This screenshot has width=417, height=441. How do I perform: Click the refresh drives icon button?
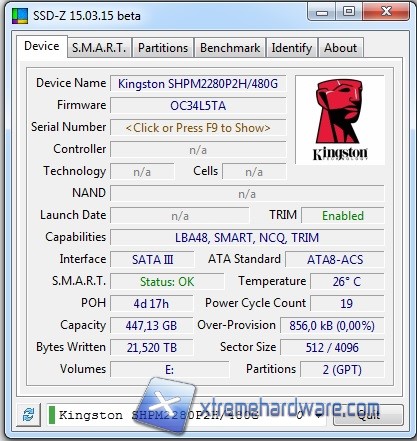point(29,415)
